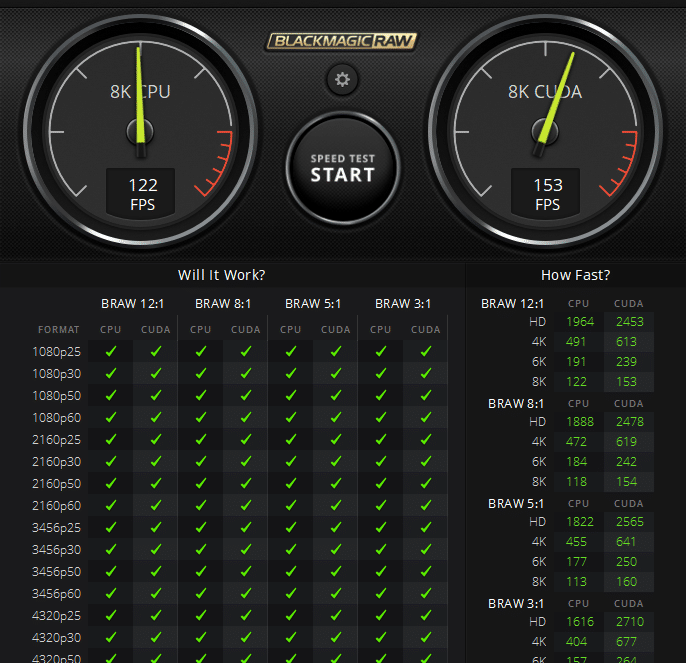Open settings with the gear icon
Viewport: 686px width, 663px height.
[342, 80]
